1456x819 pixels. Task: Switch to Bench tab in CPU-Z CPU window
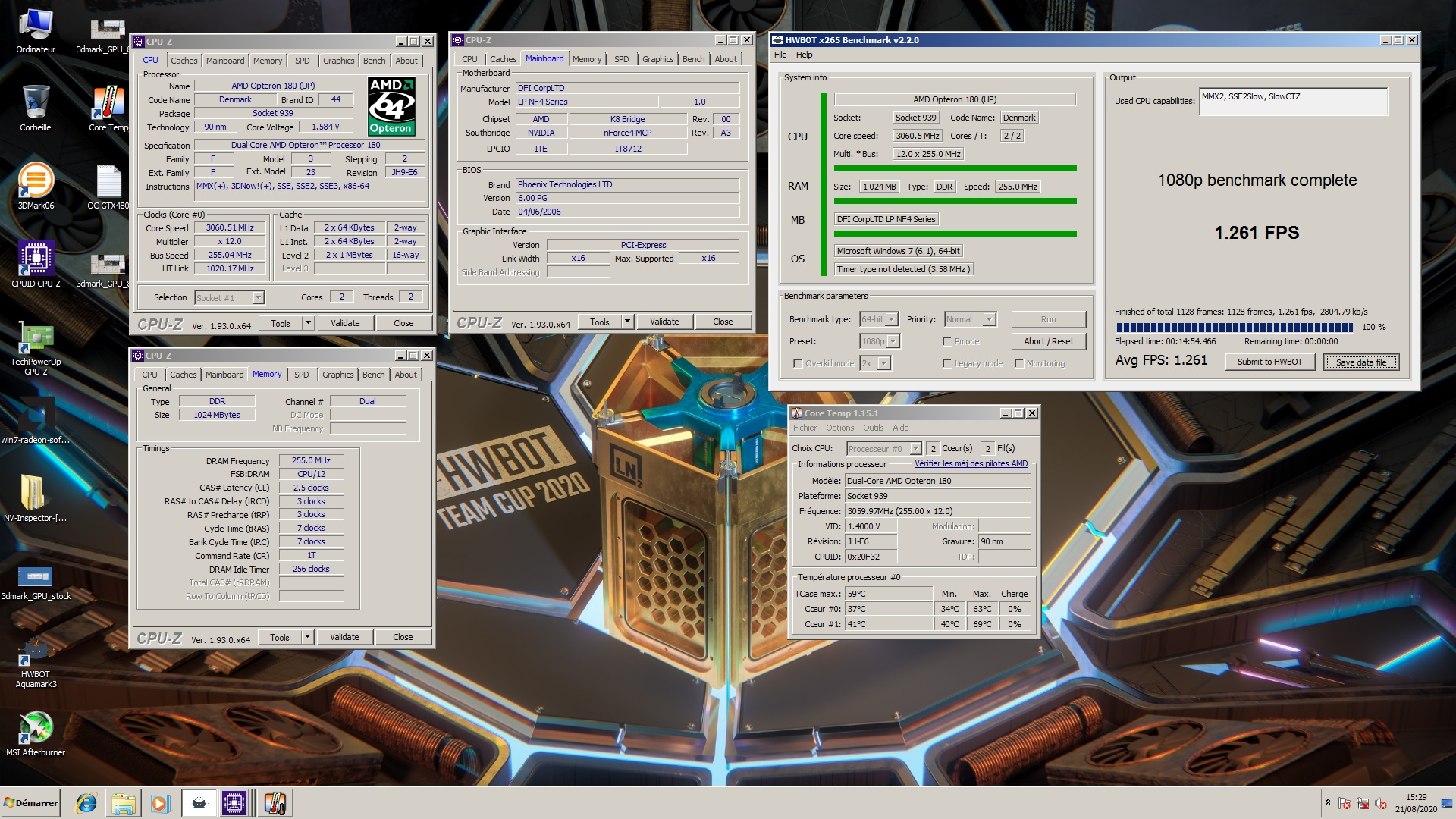point(374,61)
